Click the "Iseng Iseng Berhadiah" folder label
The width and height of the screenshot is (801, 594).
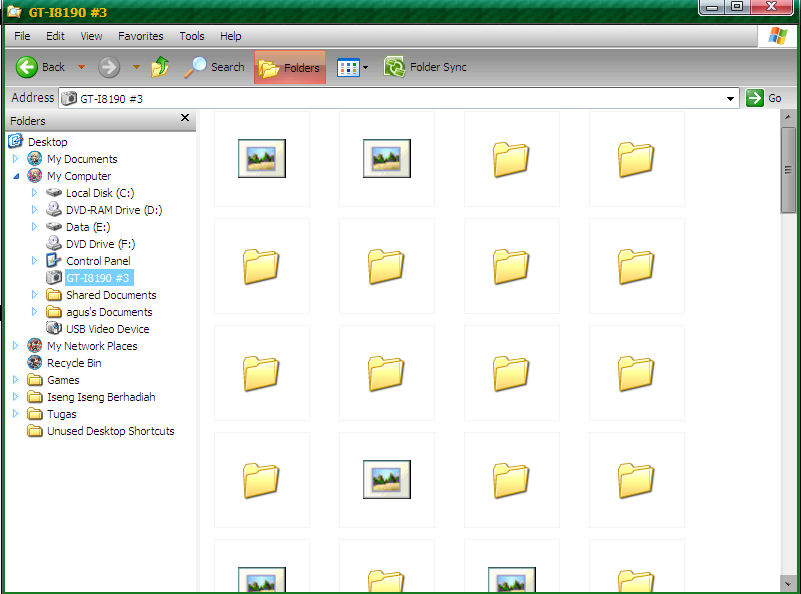(101, 397)
